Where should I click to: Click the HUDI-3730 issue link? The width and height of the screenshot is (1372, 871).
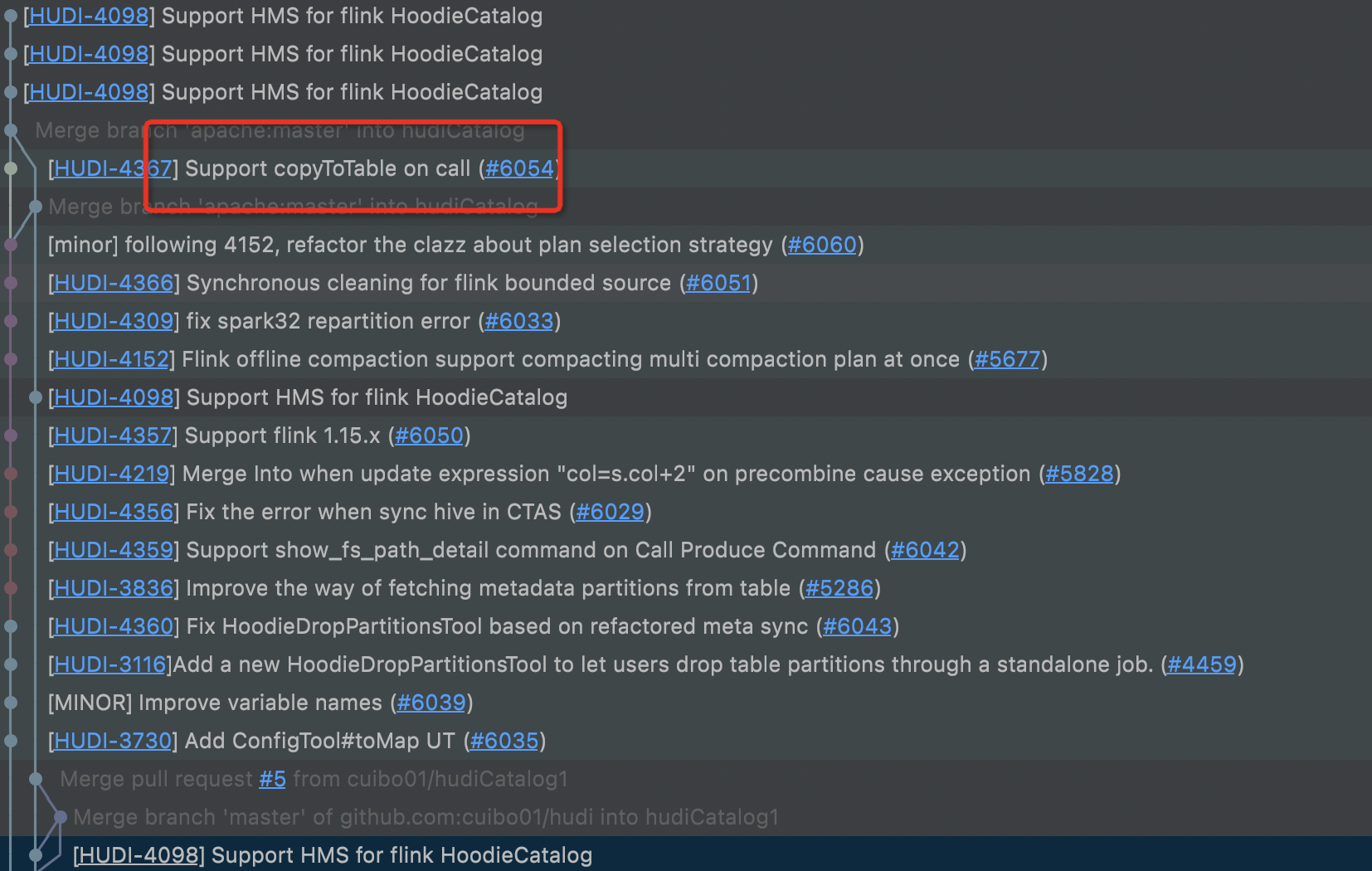[x=114, y=741]
